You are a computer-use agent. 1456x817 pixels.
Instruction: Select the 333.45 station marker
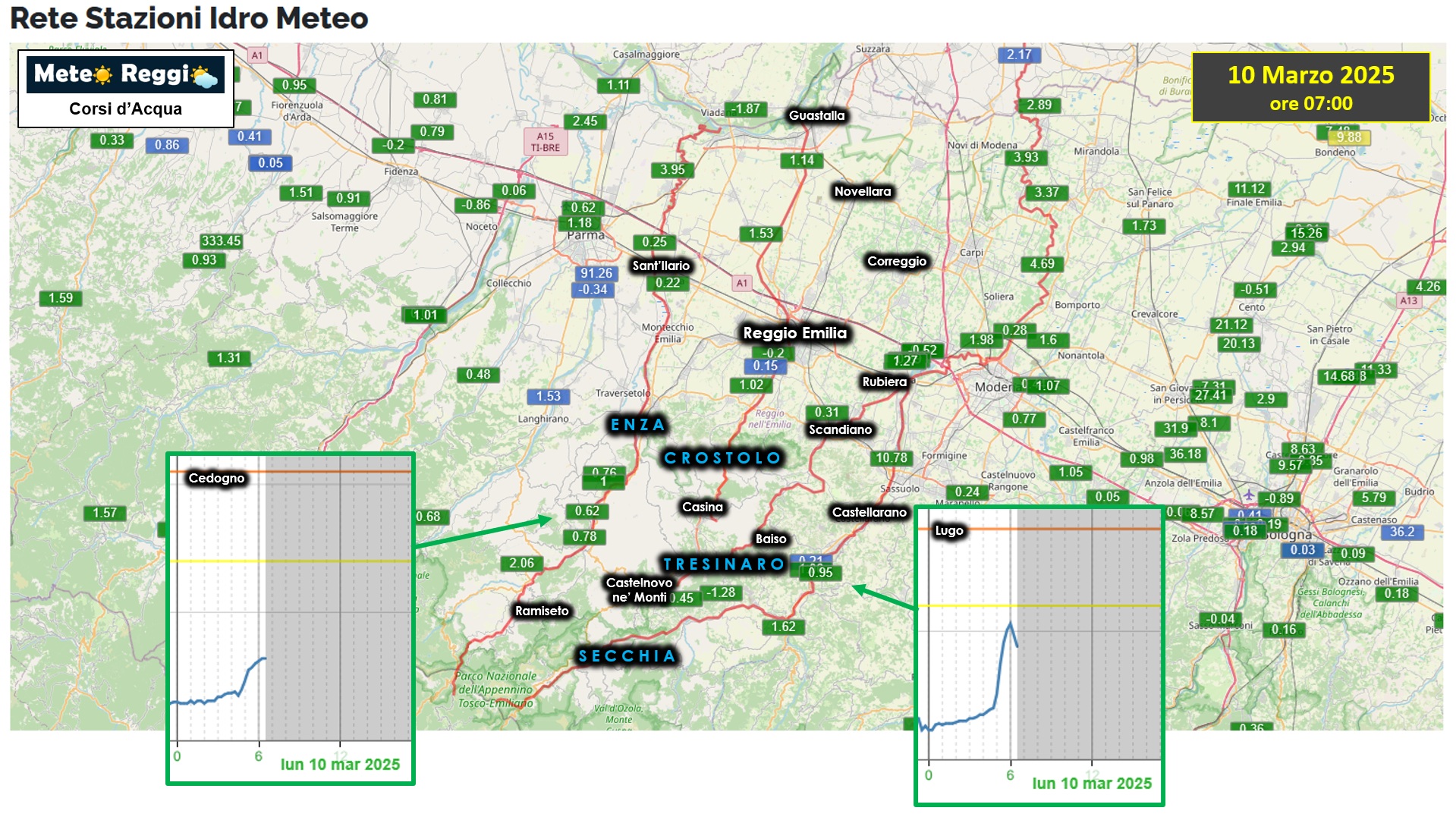[x=221, y=241]
